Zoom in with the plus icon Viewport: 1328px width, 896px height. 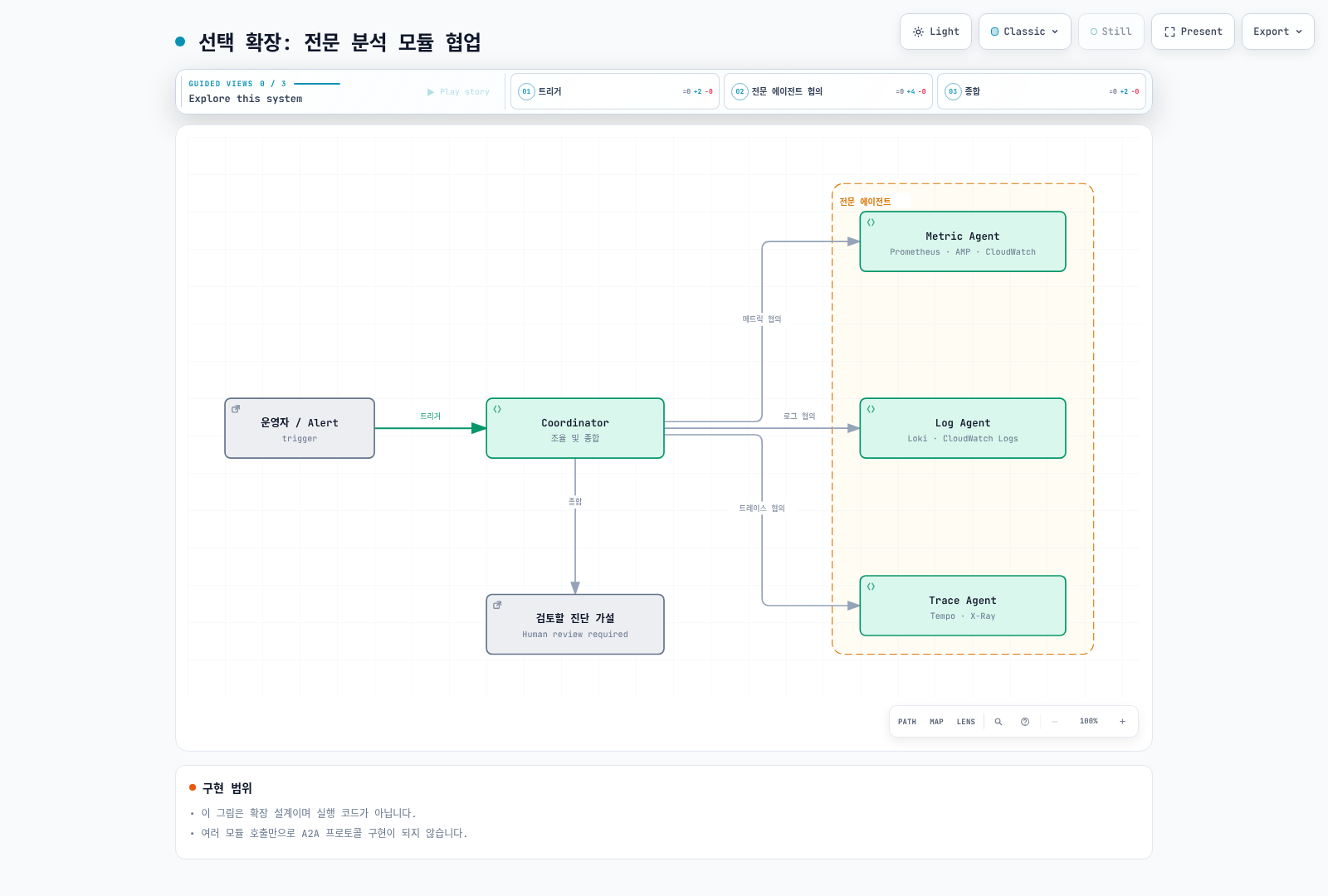click(x=1122, y=722)
